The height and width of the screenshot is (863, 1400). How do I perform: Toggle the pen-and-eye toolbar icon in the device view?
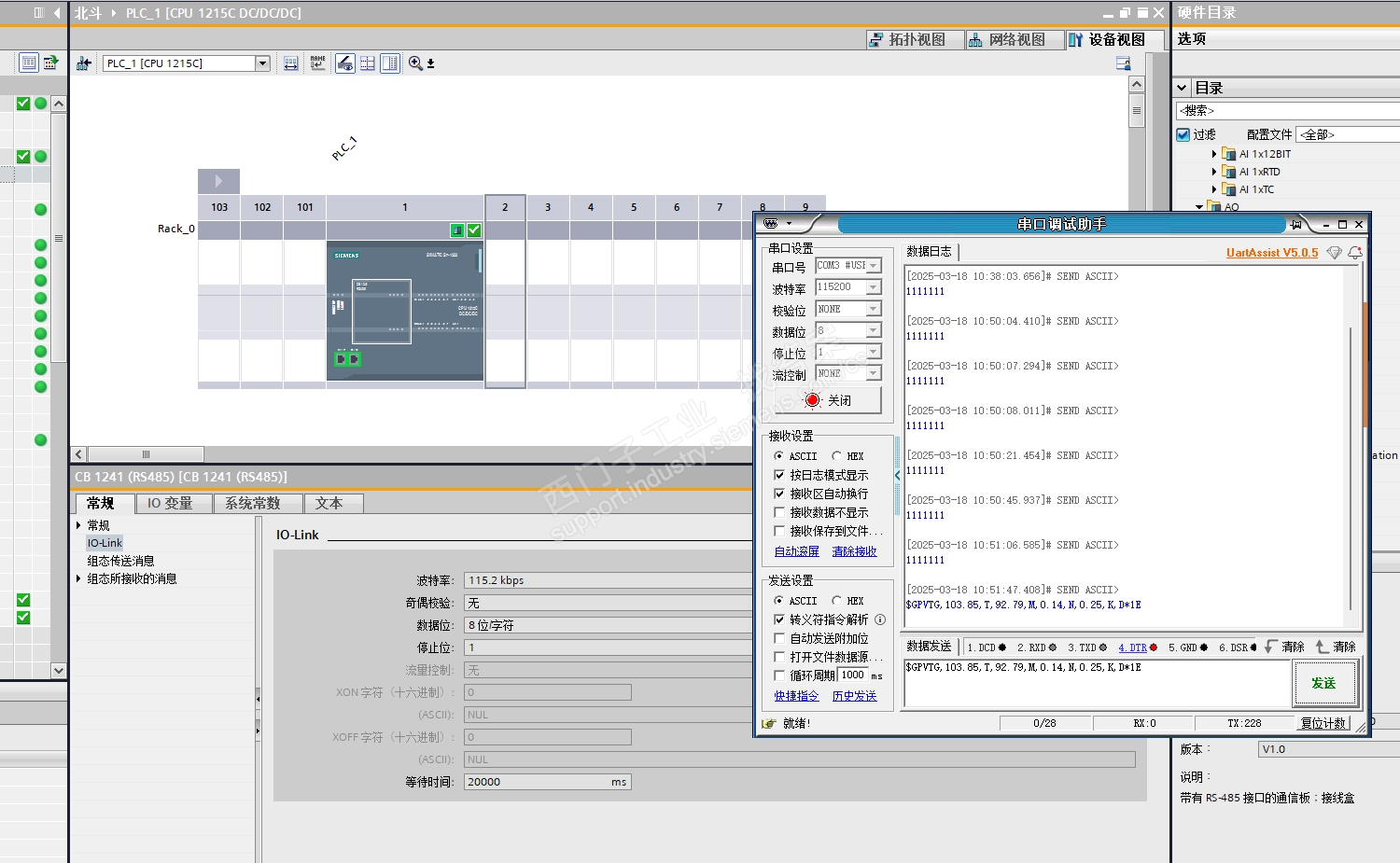(x=345, y=63)
